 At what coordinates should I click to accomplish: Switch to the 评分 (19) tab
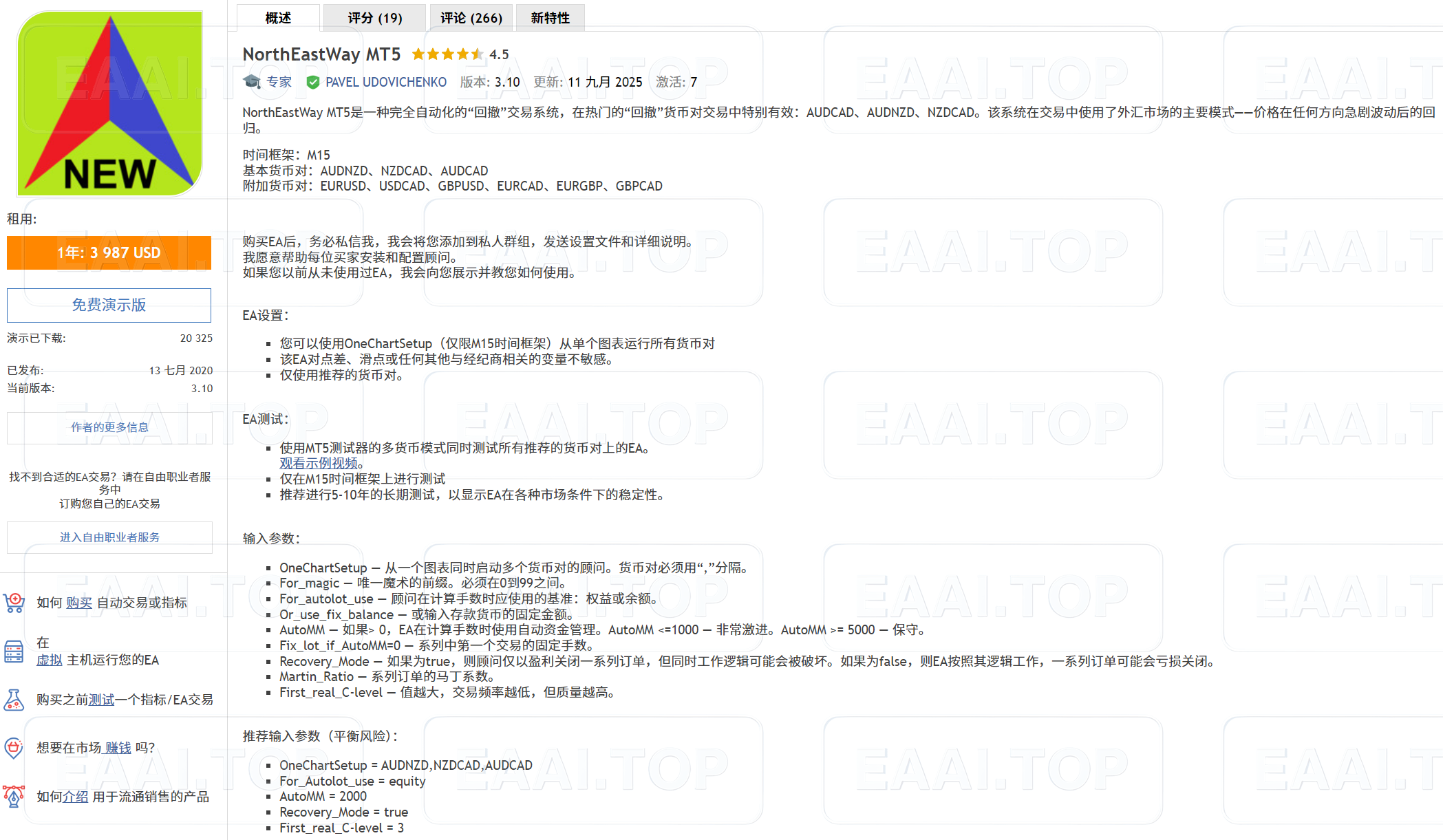pyautogui.click(x=374, y=17)
